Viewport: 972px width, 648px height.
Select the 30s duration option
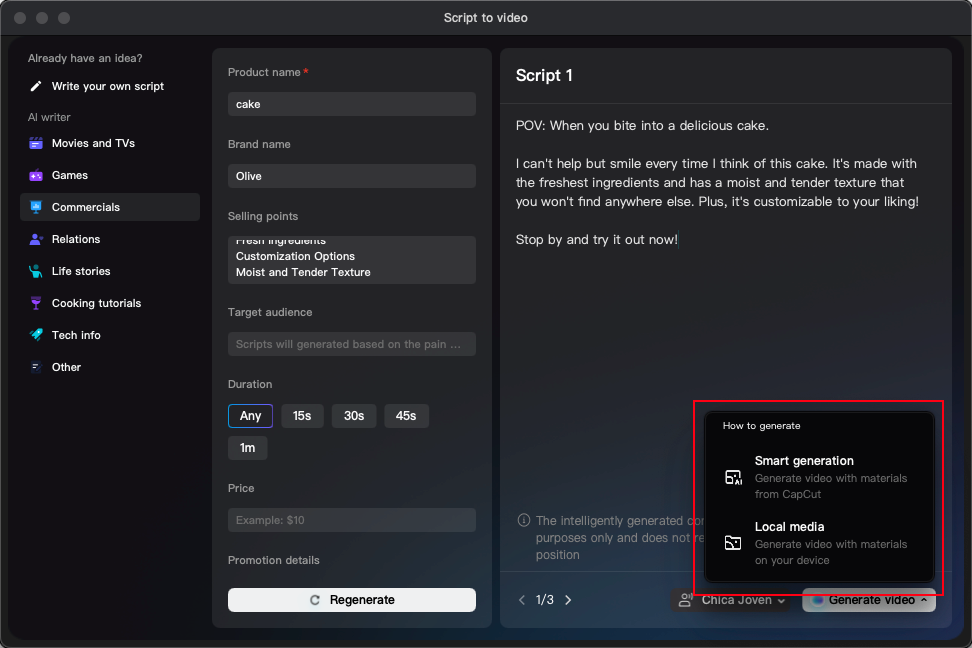point(354,416)
